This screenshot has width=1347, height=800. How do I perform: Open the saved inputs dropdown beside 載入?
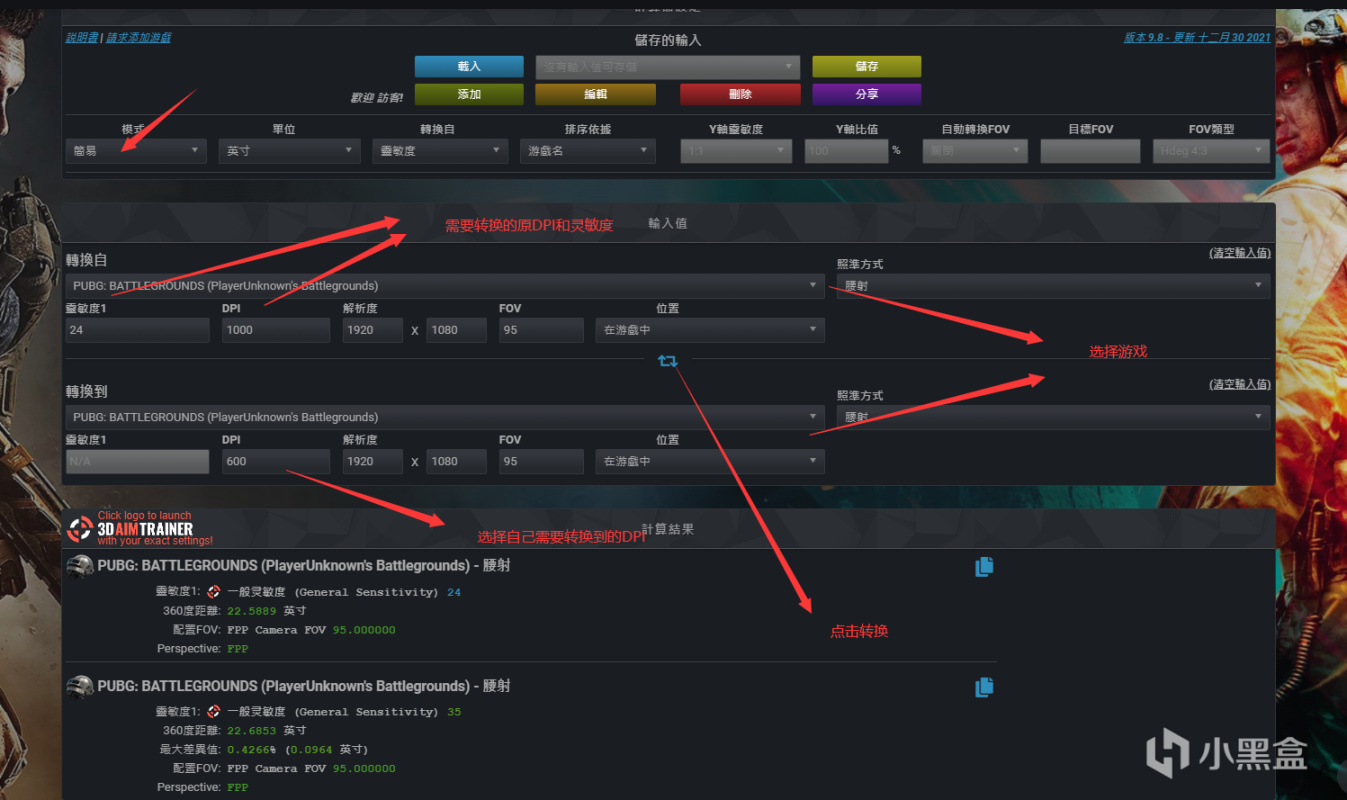click(x=668, y=67)
